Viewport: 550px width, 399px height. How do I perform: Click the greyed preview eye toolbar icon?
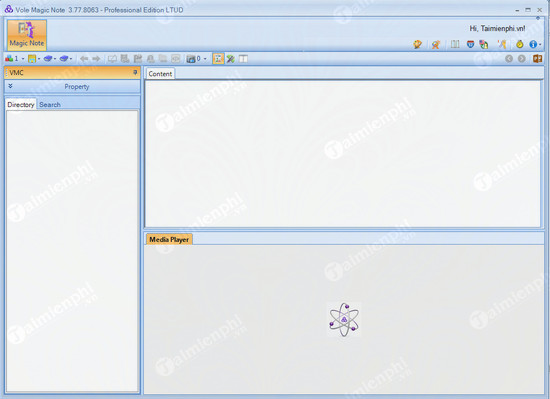(x=176, y=59)
